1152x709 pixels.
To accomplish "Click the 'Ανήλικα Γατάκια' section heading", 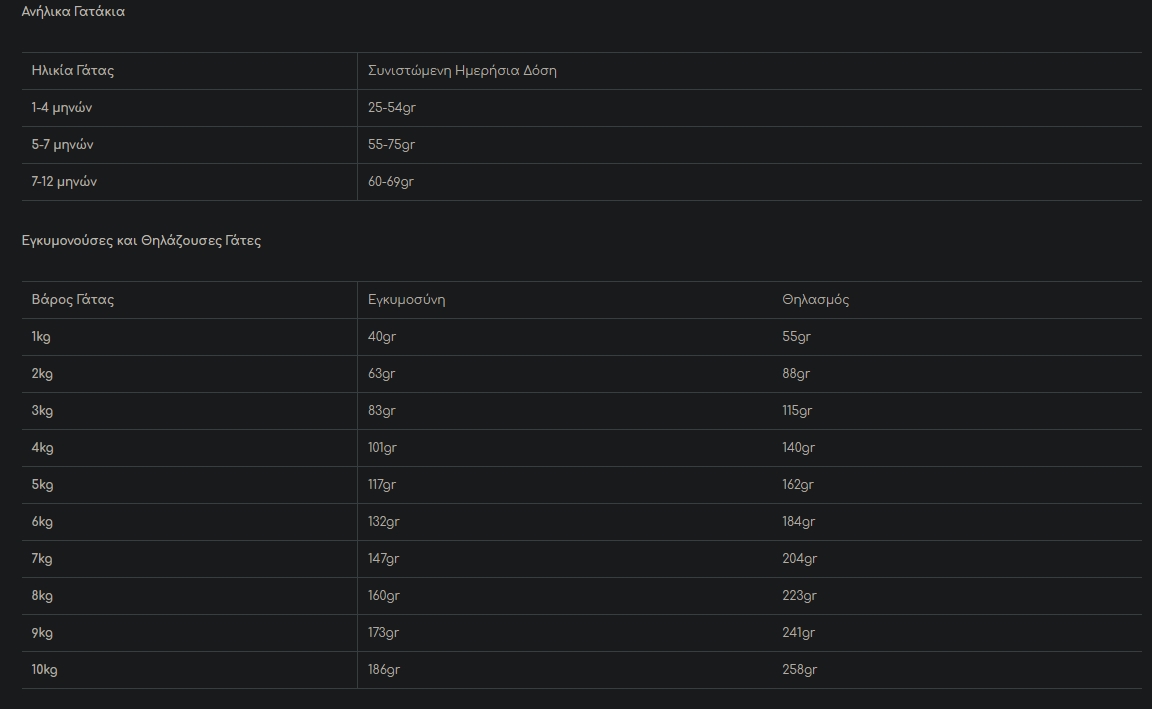I will pyautogui.click(x=73, y=12).
